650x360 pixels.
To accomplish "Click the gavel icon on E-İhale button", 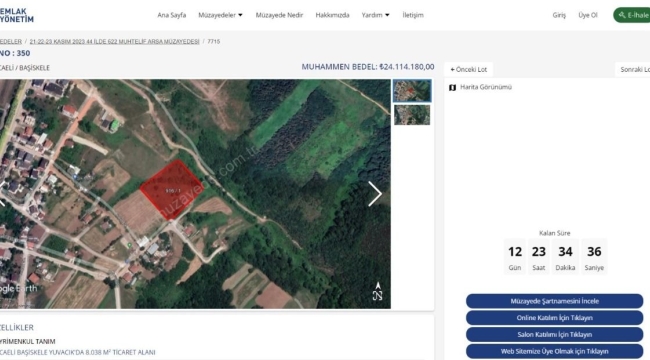I will coord(622,15).
